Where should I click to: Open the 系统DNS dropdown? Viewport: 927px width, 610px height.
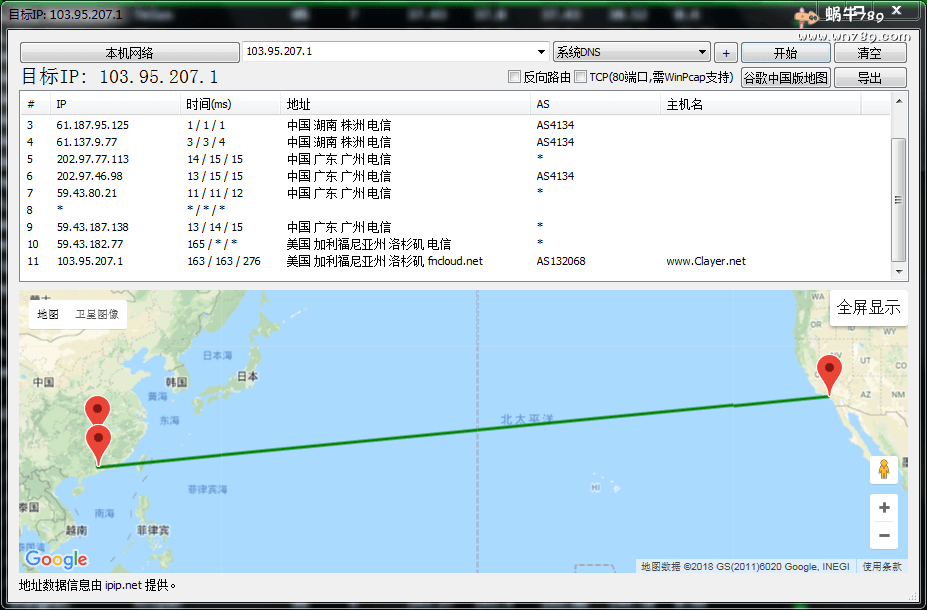702,52
